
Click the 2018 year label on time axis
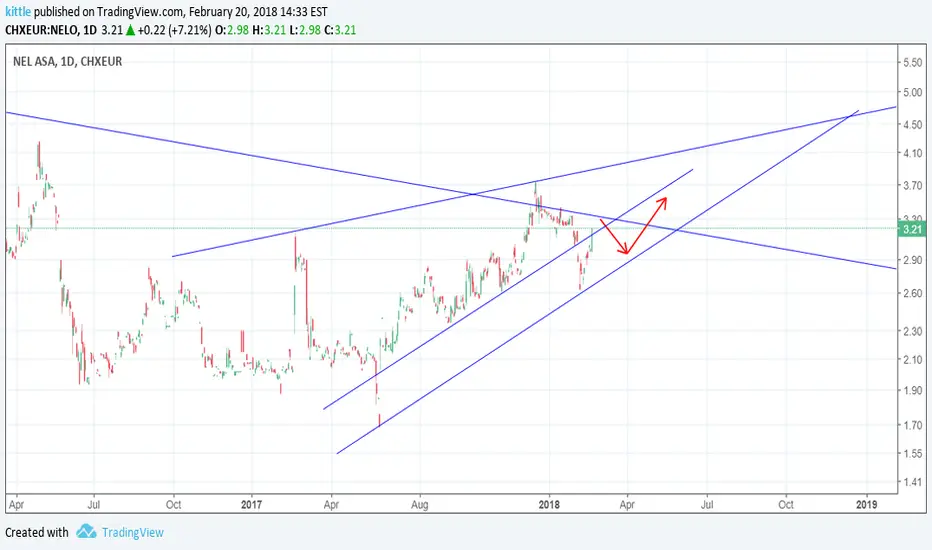(549, 504)
